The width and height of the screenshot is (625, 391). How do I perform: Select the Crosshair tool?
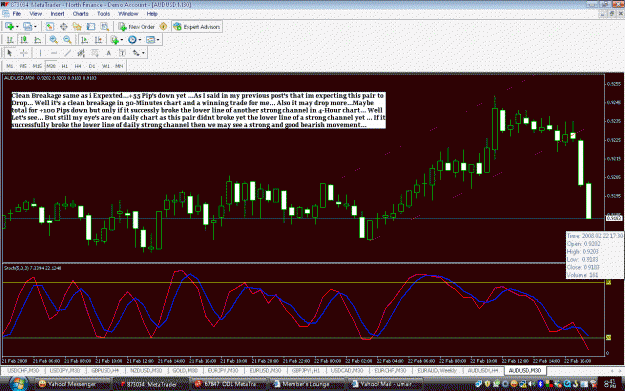click(x=24, y=53)
